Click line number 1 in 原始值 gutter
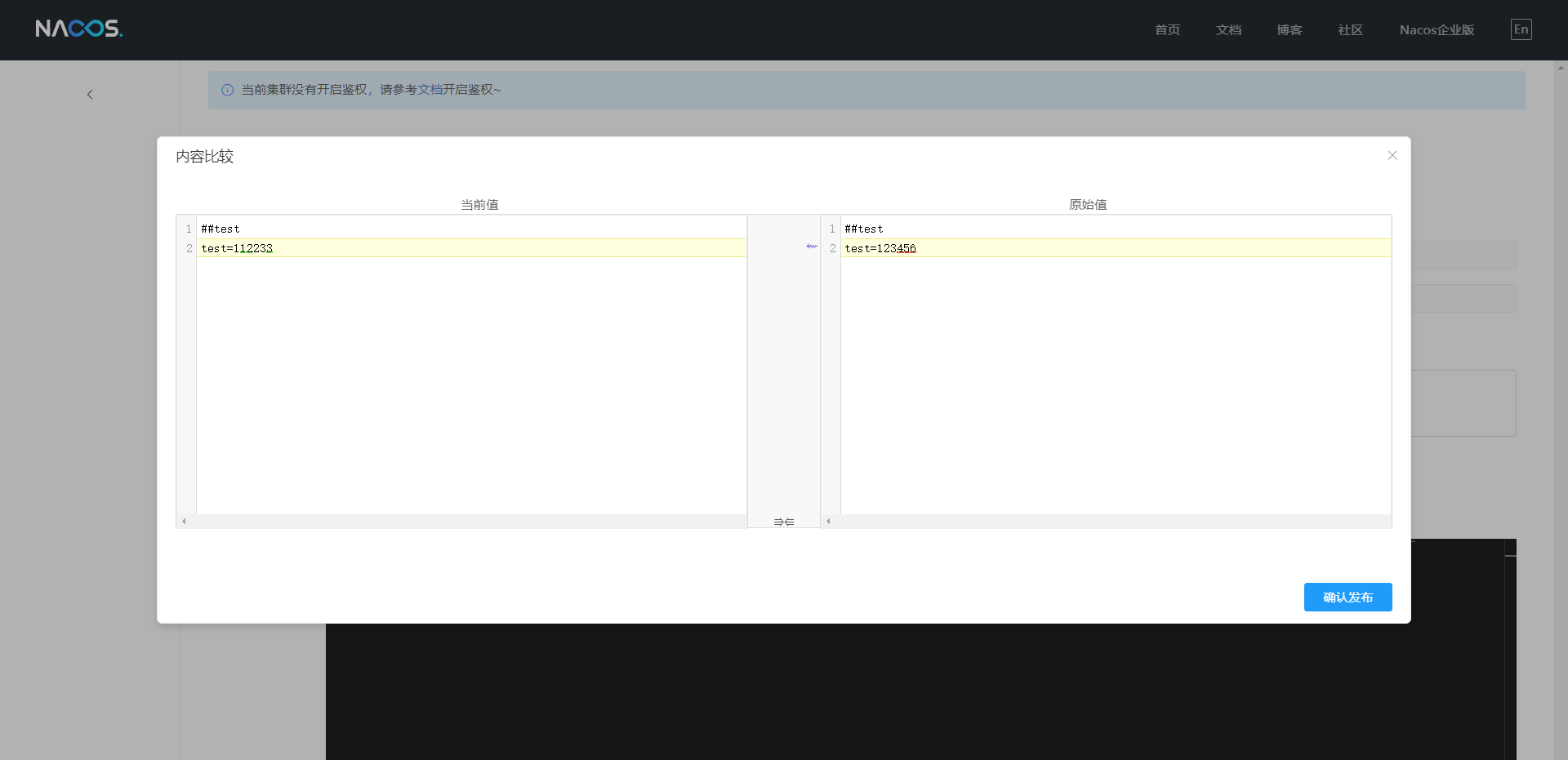Viewport: 1568px width, 760px height. [x=832, y=229]
